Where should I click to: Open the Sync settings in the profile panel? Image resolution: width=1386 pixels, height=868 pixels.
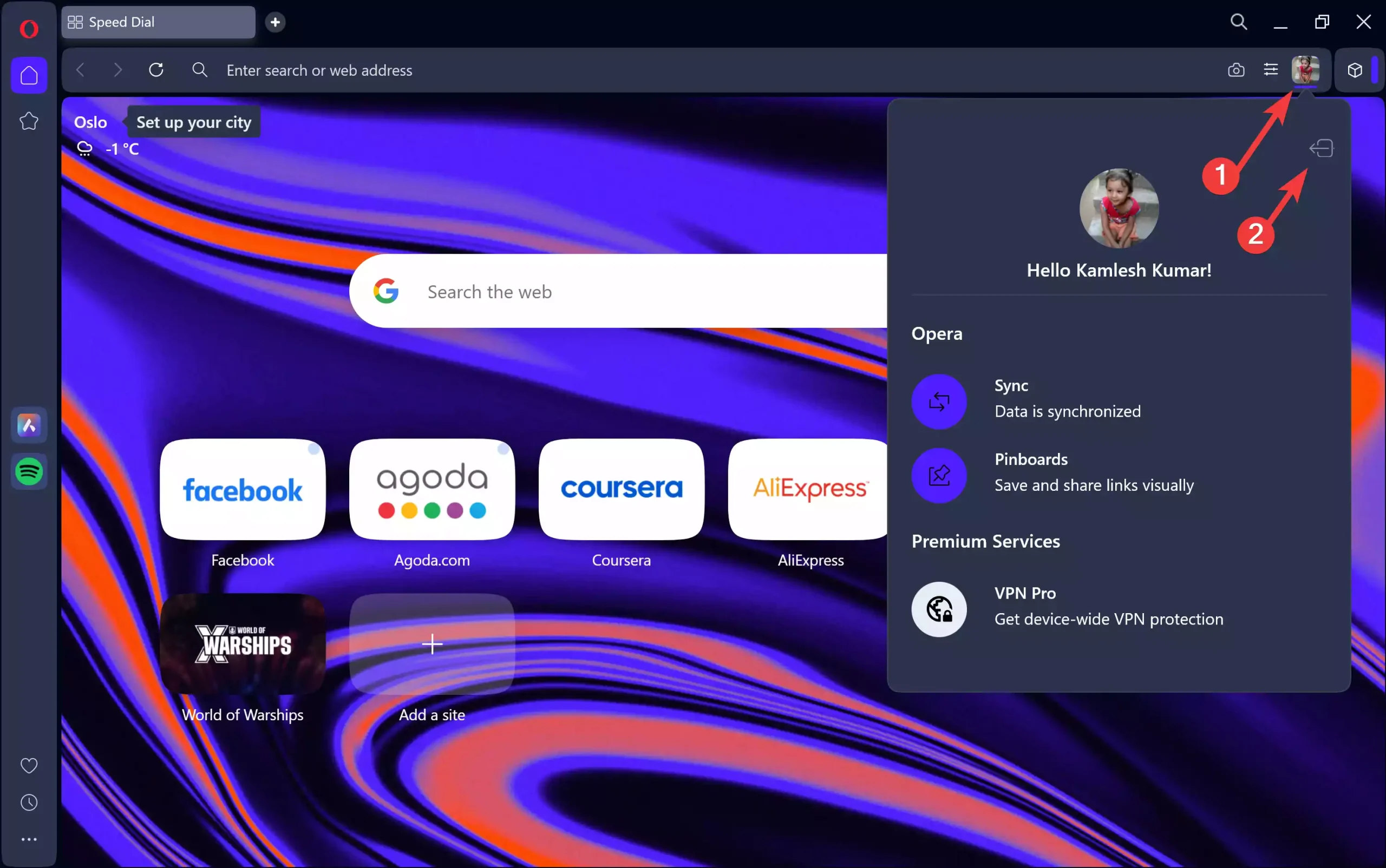[x=1068, y=400]
